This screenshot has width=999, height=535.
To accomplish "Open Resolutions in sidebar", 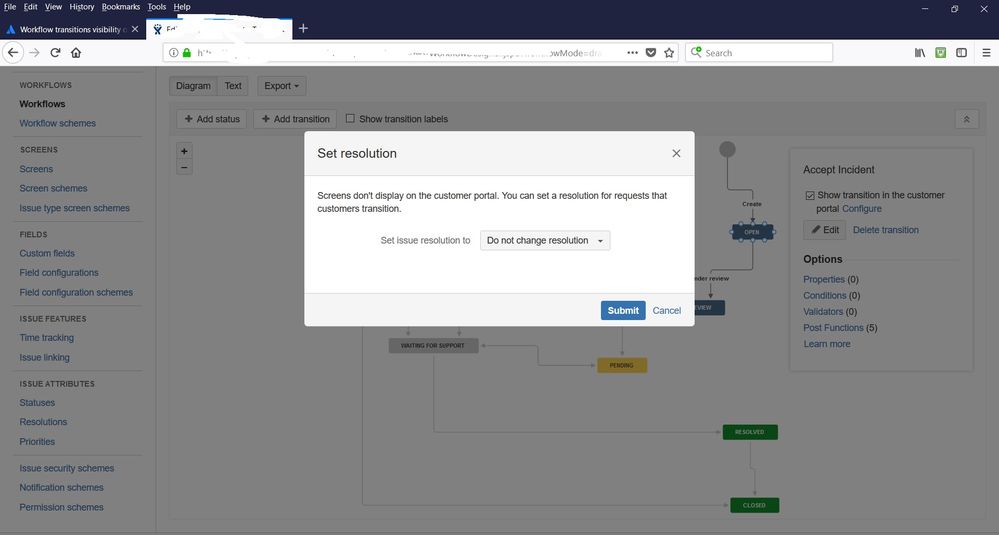I will (x=43, y=422).
